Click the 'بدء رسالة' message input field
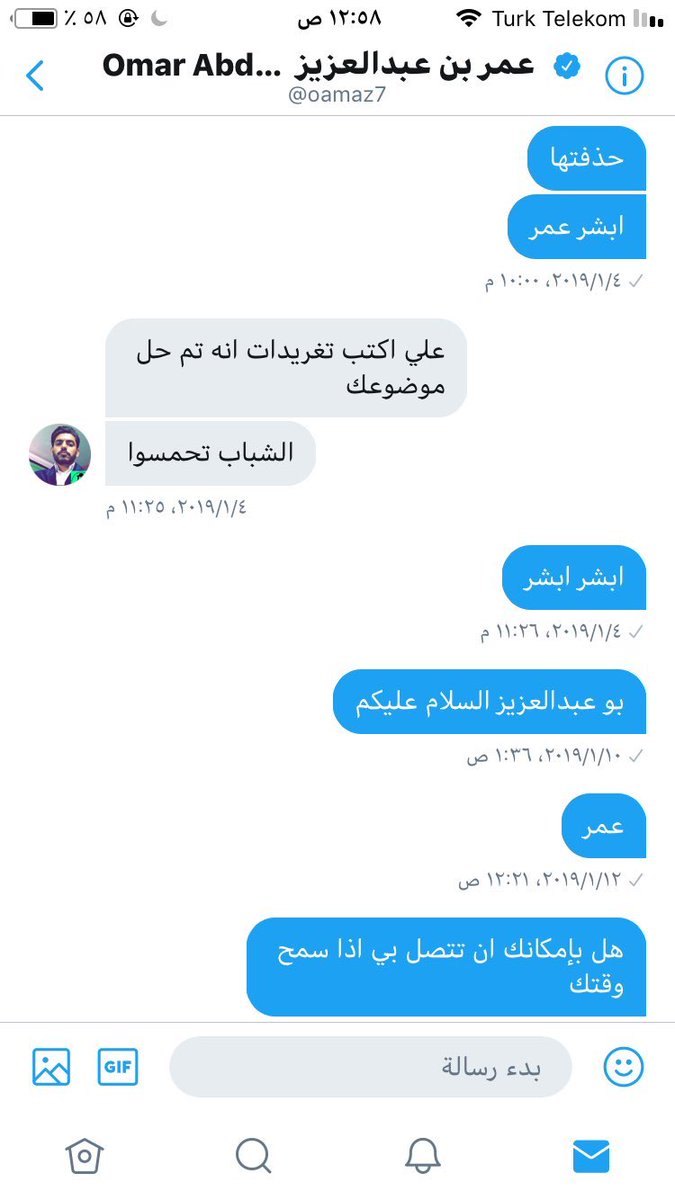The height and width of the screenshot is (1200, 675). [371, 1067]
